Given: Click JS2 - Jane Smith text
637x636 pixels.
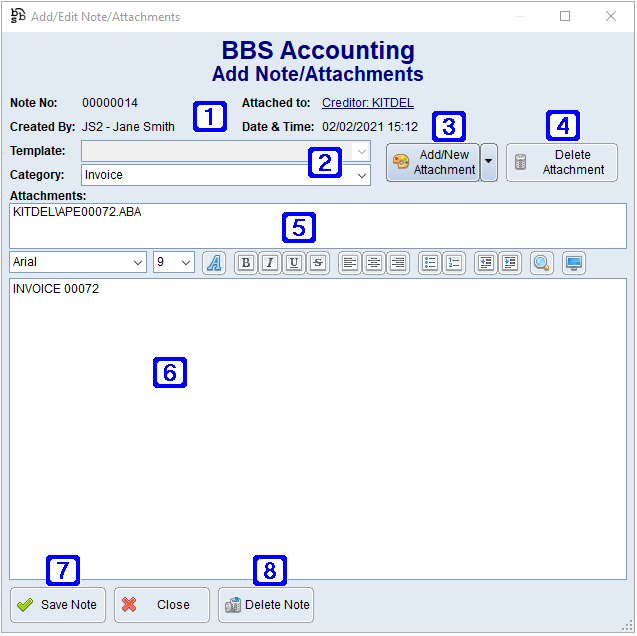Looking at the screenshot, I should pyautogui.click(x=128, y=127).
